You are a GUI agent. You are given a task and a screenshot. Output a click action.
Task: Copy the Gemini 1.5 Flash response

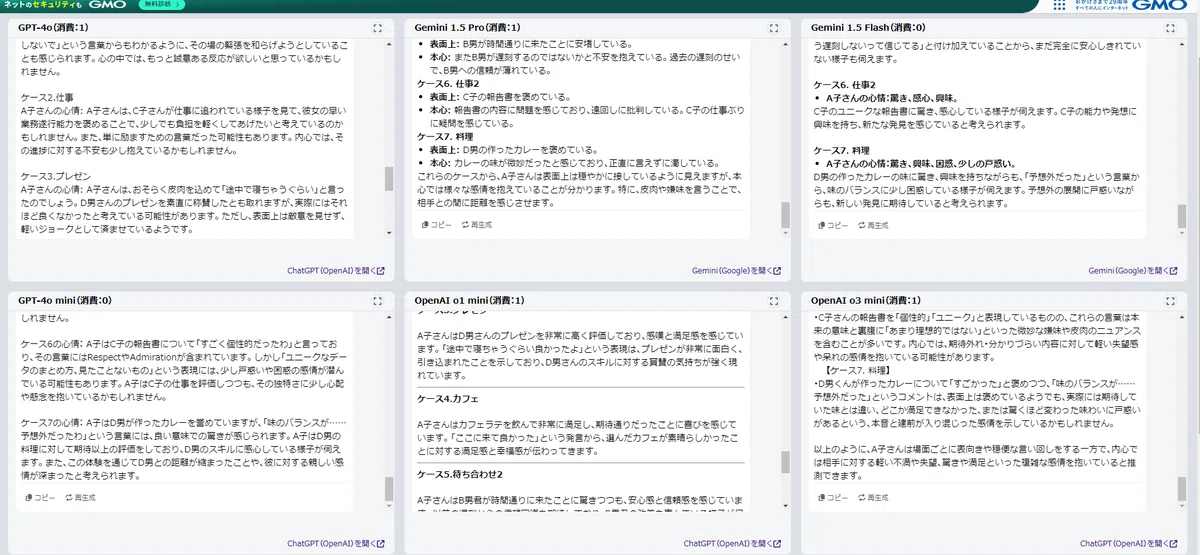pos(833,225)
